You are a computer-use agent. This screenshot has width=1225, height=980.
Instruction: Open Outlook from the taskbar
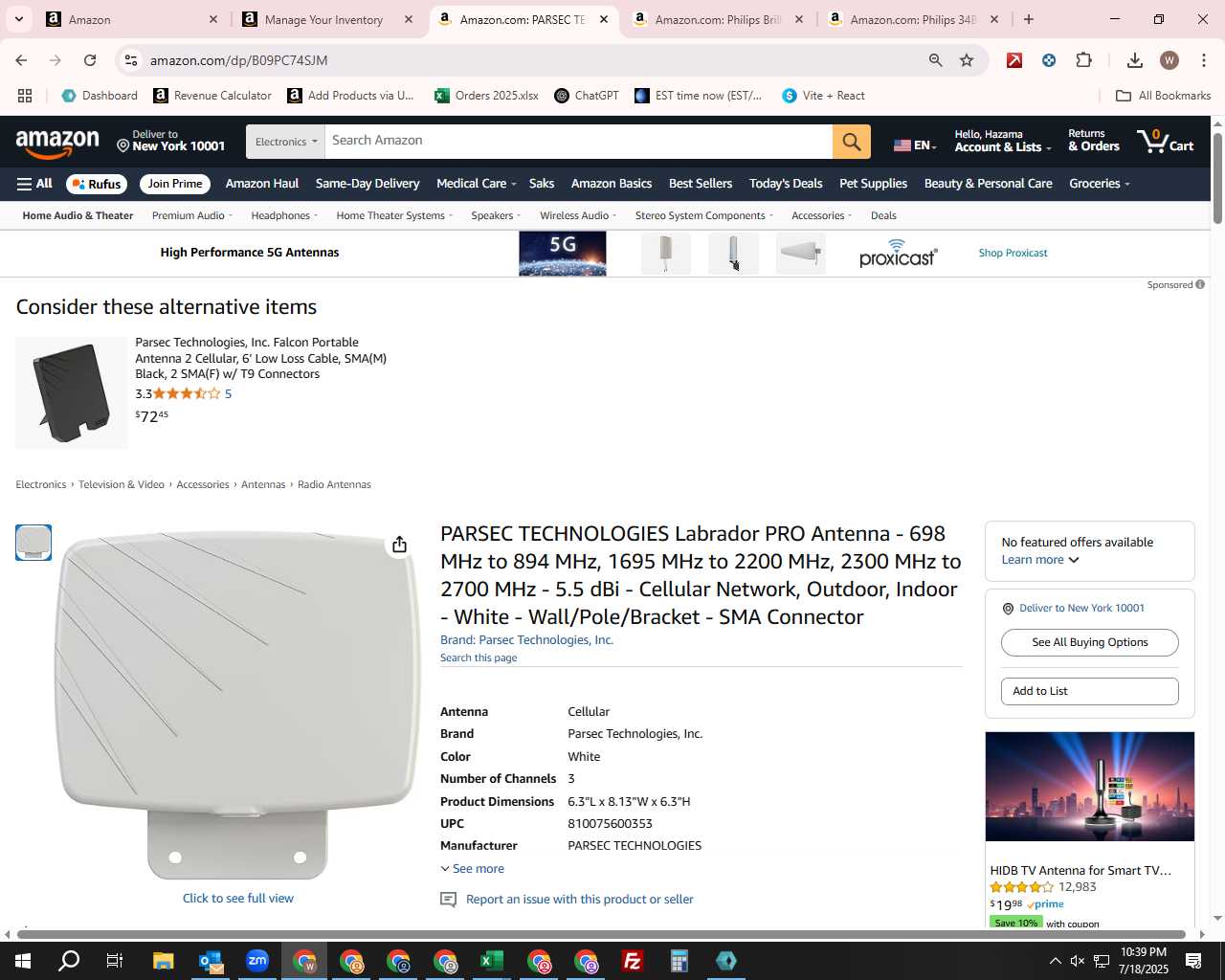211,961
